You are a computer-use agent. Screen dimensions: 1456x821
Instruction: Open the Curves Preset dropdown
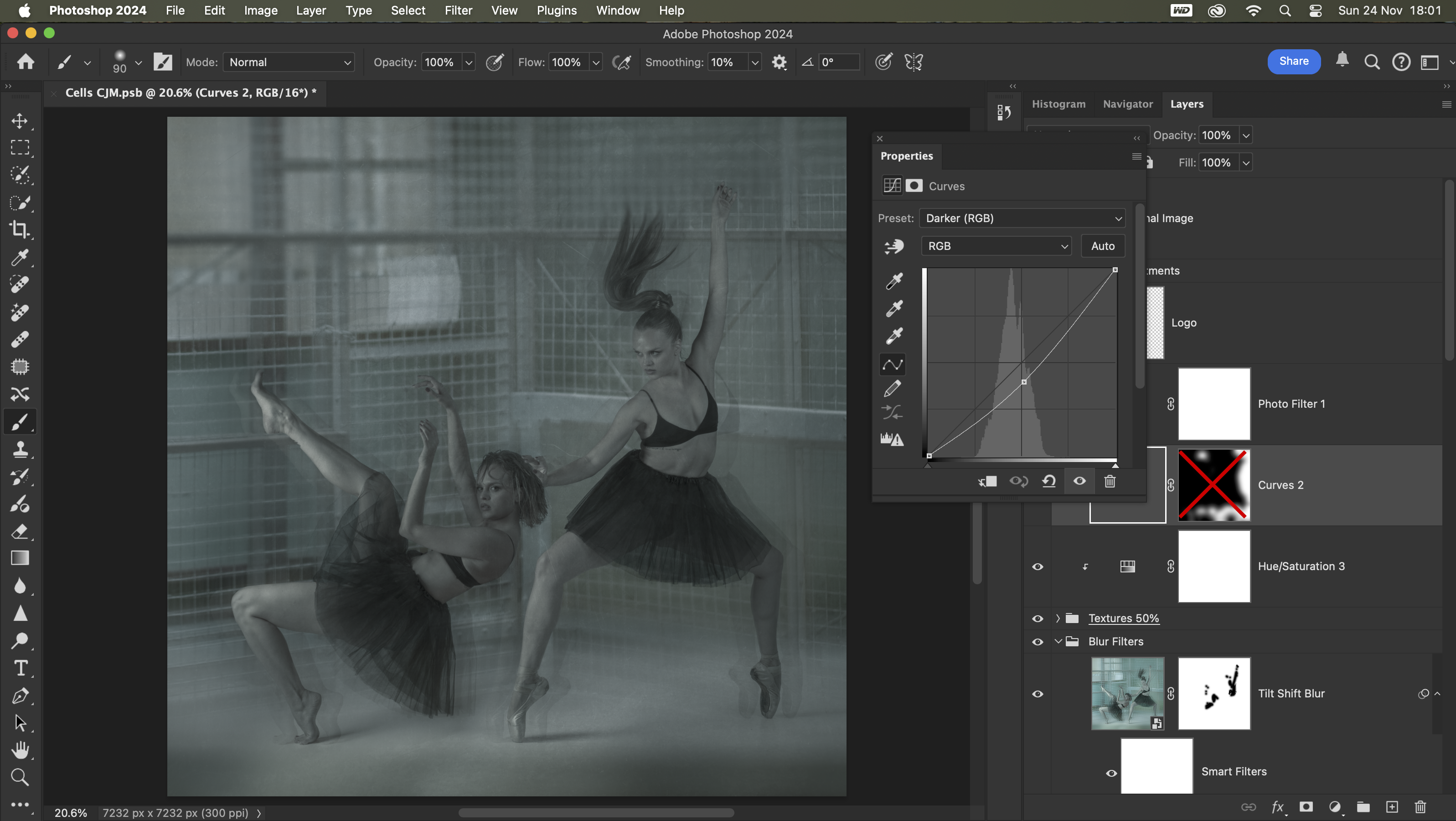coord(1022,218)
